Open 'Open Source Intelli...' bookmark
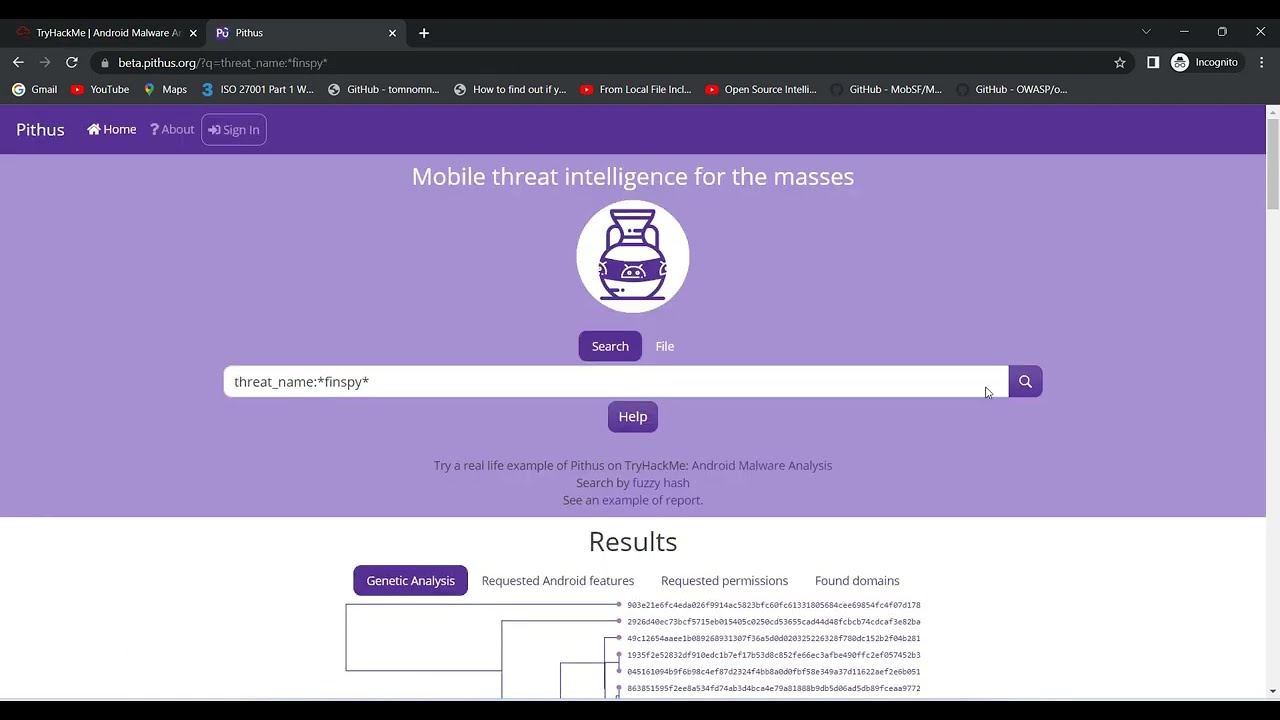The height and width of the screenshot is (720, 1280). pyautogui.click(x=761, y=89)
